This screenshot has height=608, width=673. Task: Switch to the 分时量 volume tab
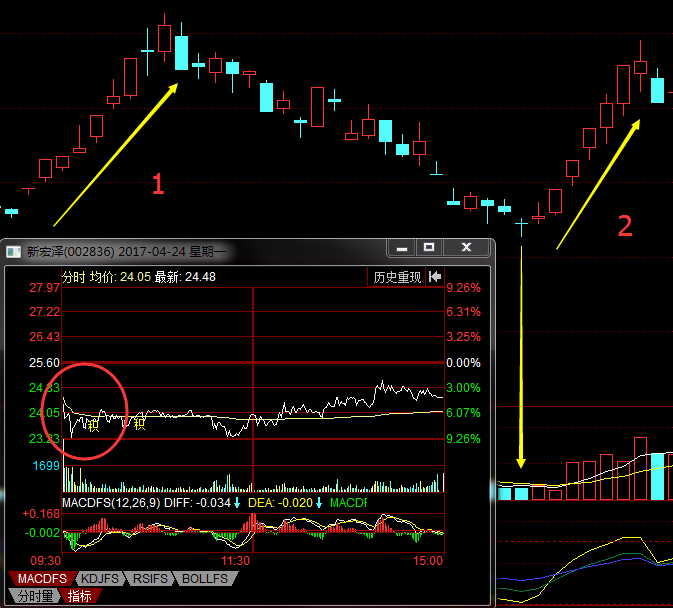pyautogui.click(x=34, y=596)
